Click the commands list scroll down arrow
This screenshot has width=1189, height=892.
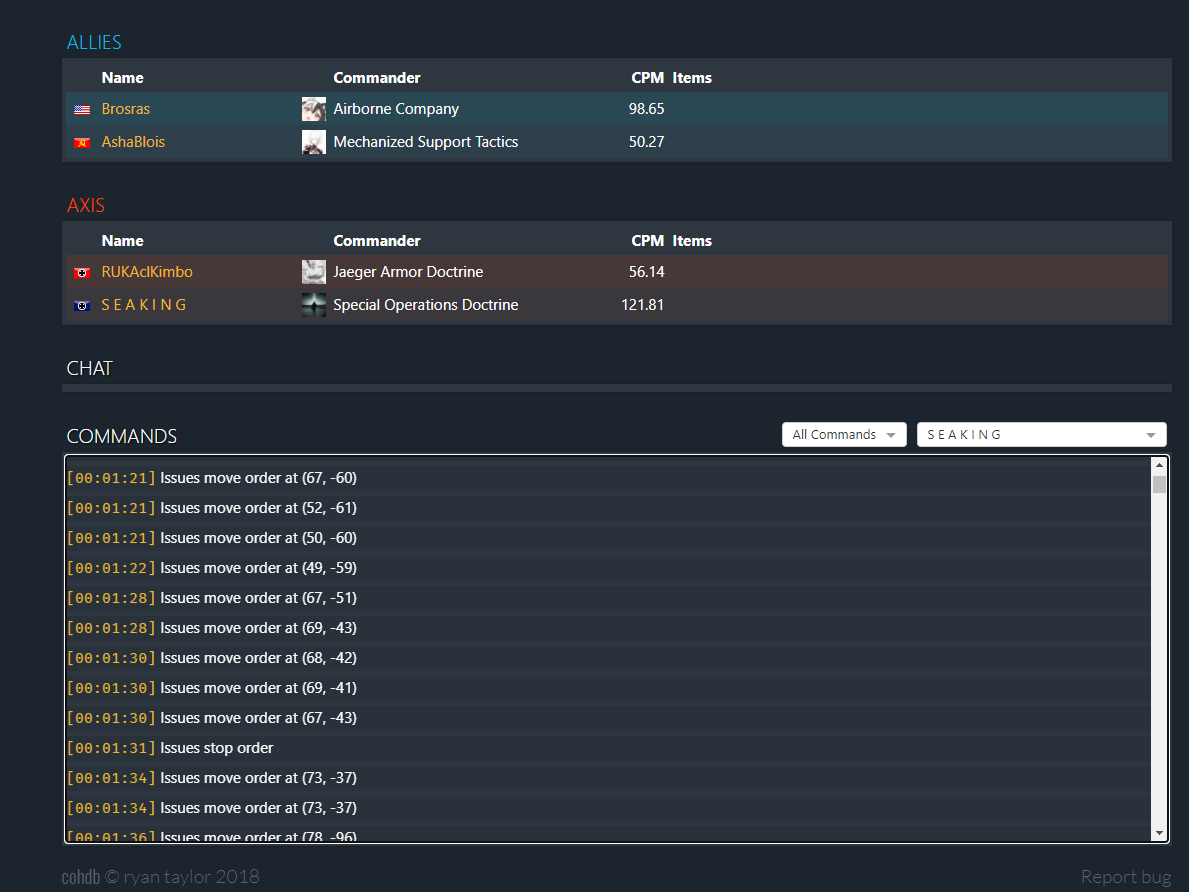(1159, 833)
